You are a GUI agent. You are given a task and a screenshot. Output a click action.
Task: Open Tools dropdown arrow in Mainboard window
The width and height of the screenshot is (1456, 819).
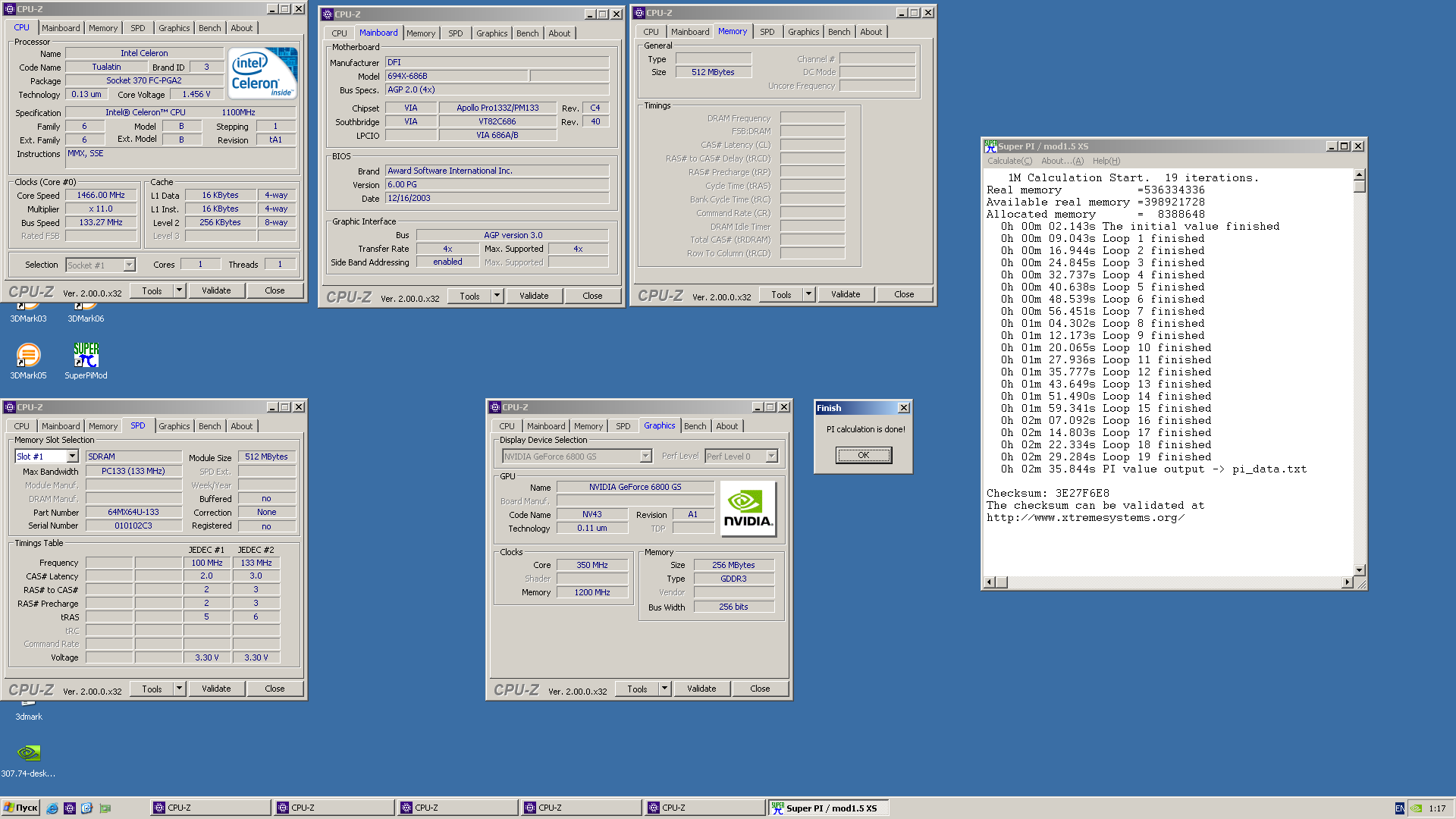tap(497, 296)
